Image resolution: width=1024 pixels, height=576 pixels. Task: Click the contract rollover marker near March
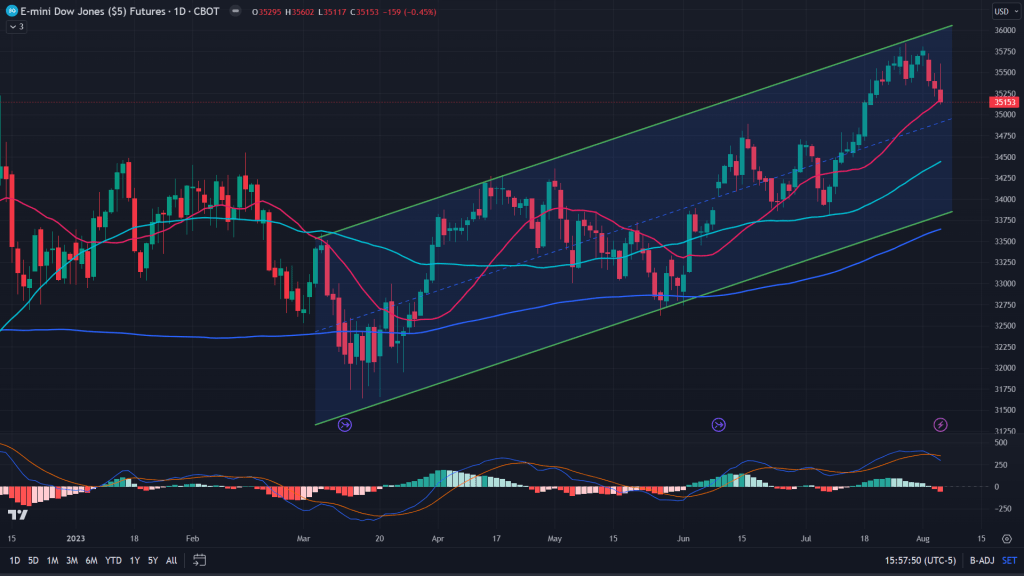345,425
